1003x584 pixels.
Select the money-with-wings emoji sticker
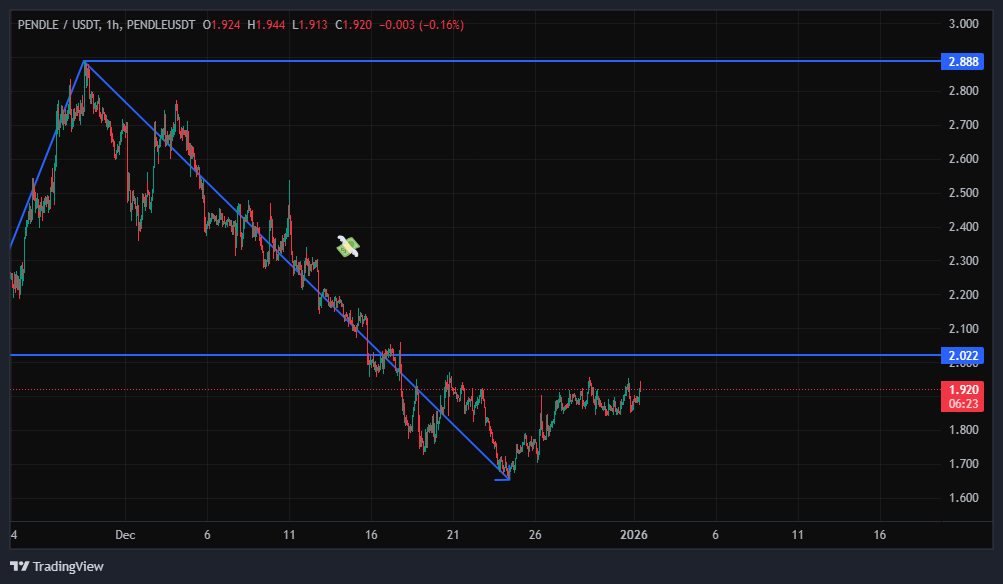(347, 246)
